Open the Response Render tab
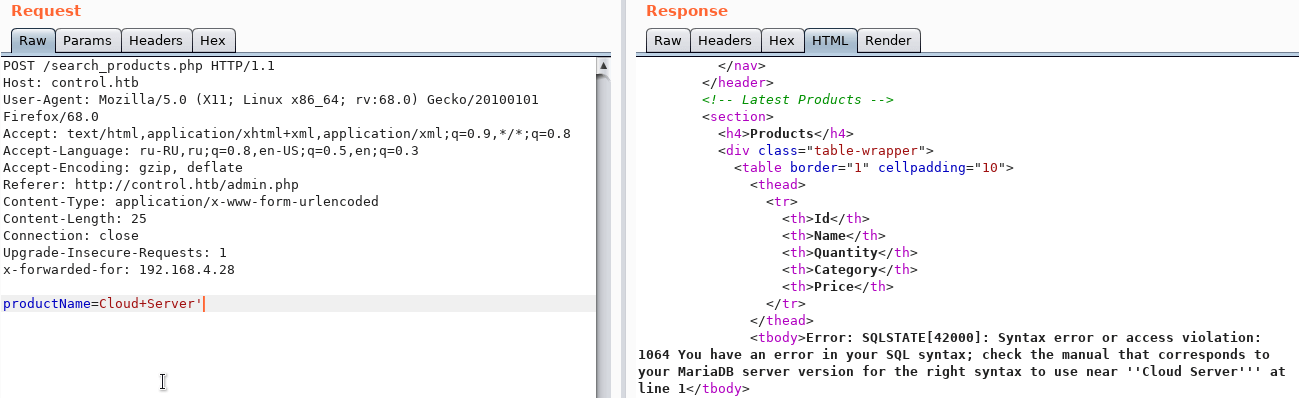1299x398 pixels. (x=888, y=41)
